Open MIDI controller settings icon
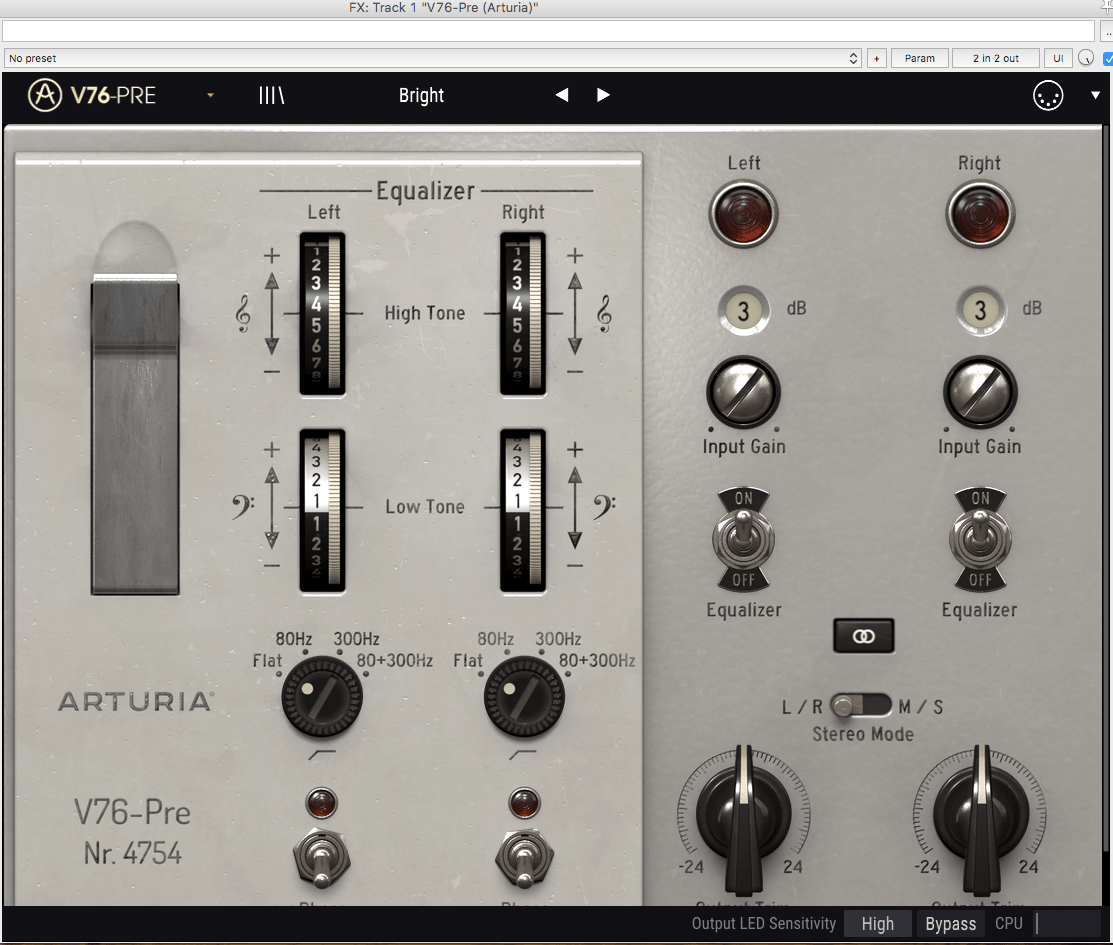Screen dimensions: 1113x945 tap(1048, 95)
